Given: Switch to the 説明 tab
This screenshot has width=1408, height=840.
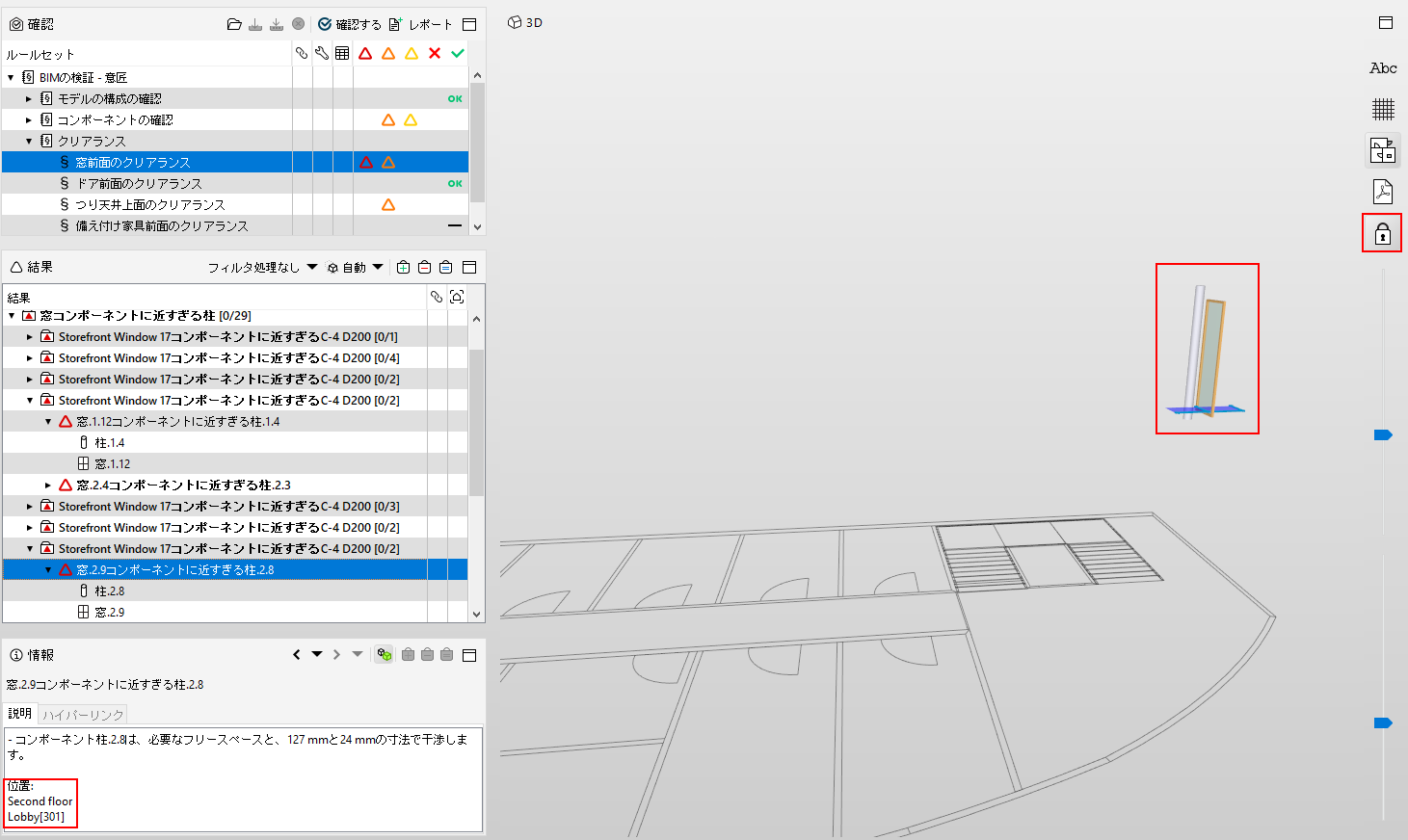Looking at the screenshot, I should tap(20, 714).
